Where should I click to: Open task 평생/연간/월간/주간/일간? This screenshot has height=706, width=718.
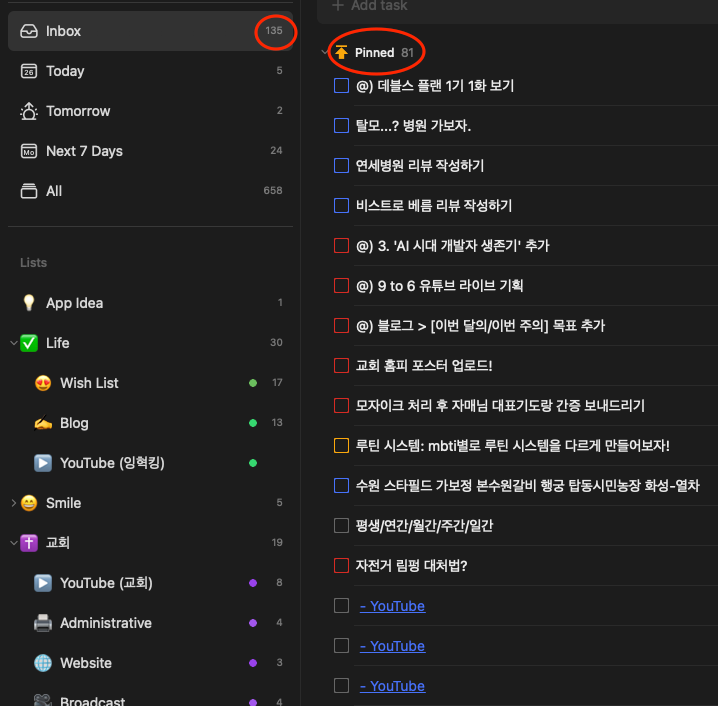point(424,526)
